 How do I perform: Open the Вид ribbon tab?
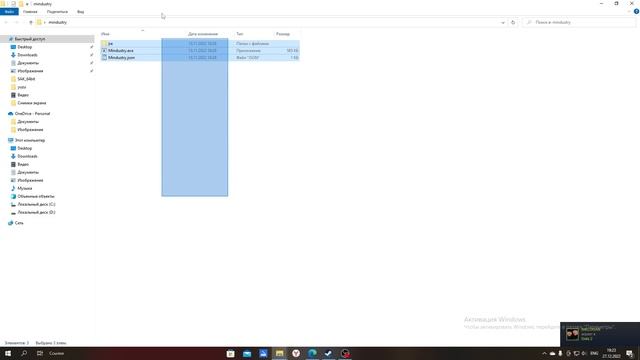tap(80, 12)
